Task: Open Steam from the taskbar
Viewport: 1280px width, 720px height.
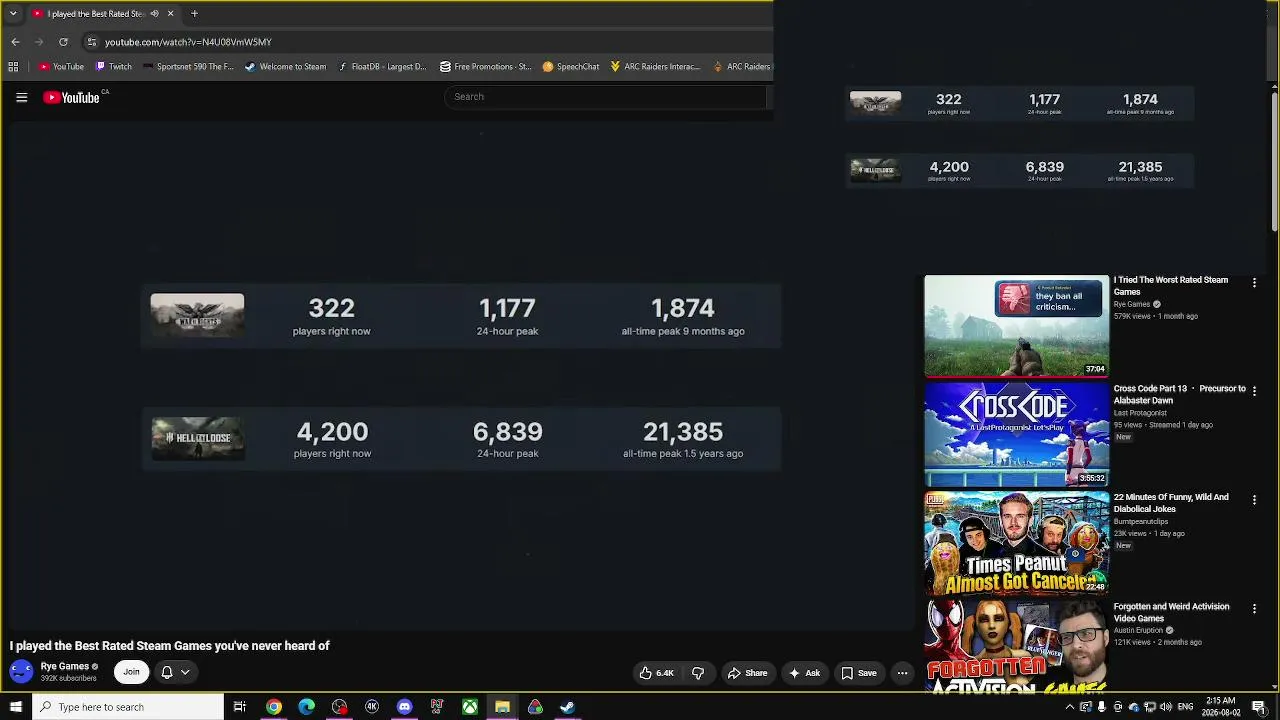Action: (567, 707)
